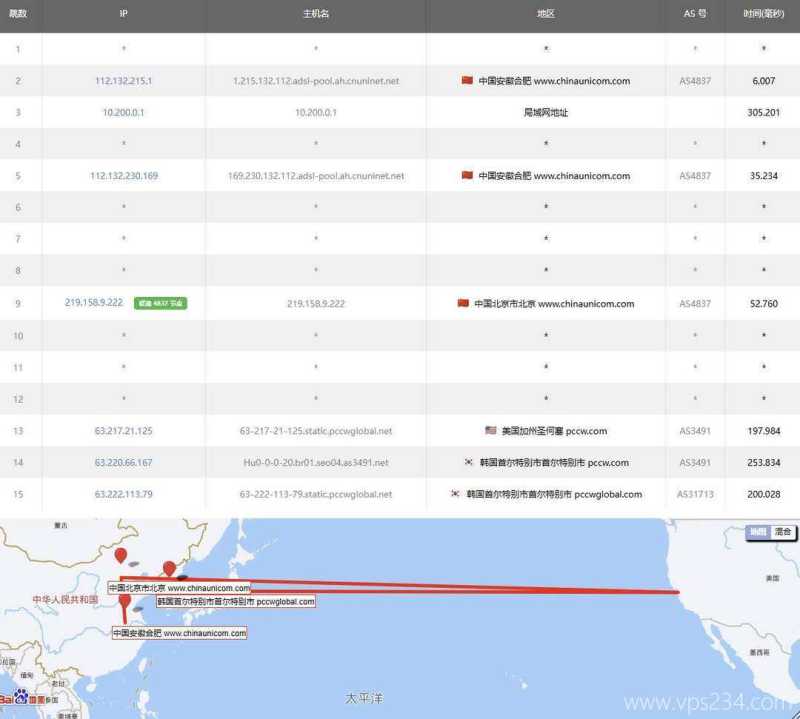Click the Korea flag in hop 14 row
Image resolution: width=800 pixels, height=719 pixels.
[x=467, y=463]
